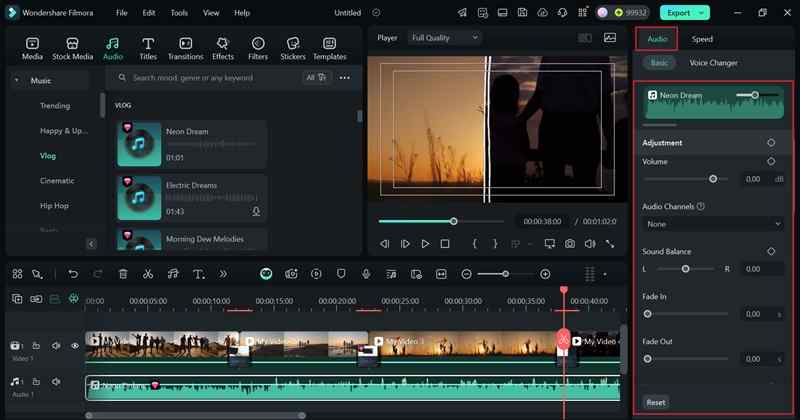This screenshot has height=420, width=800.
Task: Mute the Video 1 track
Action: [56, 345]
